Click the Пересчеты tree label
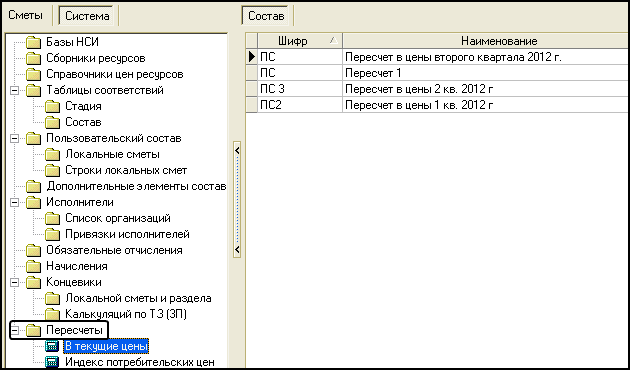 tap(74, 331)
